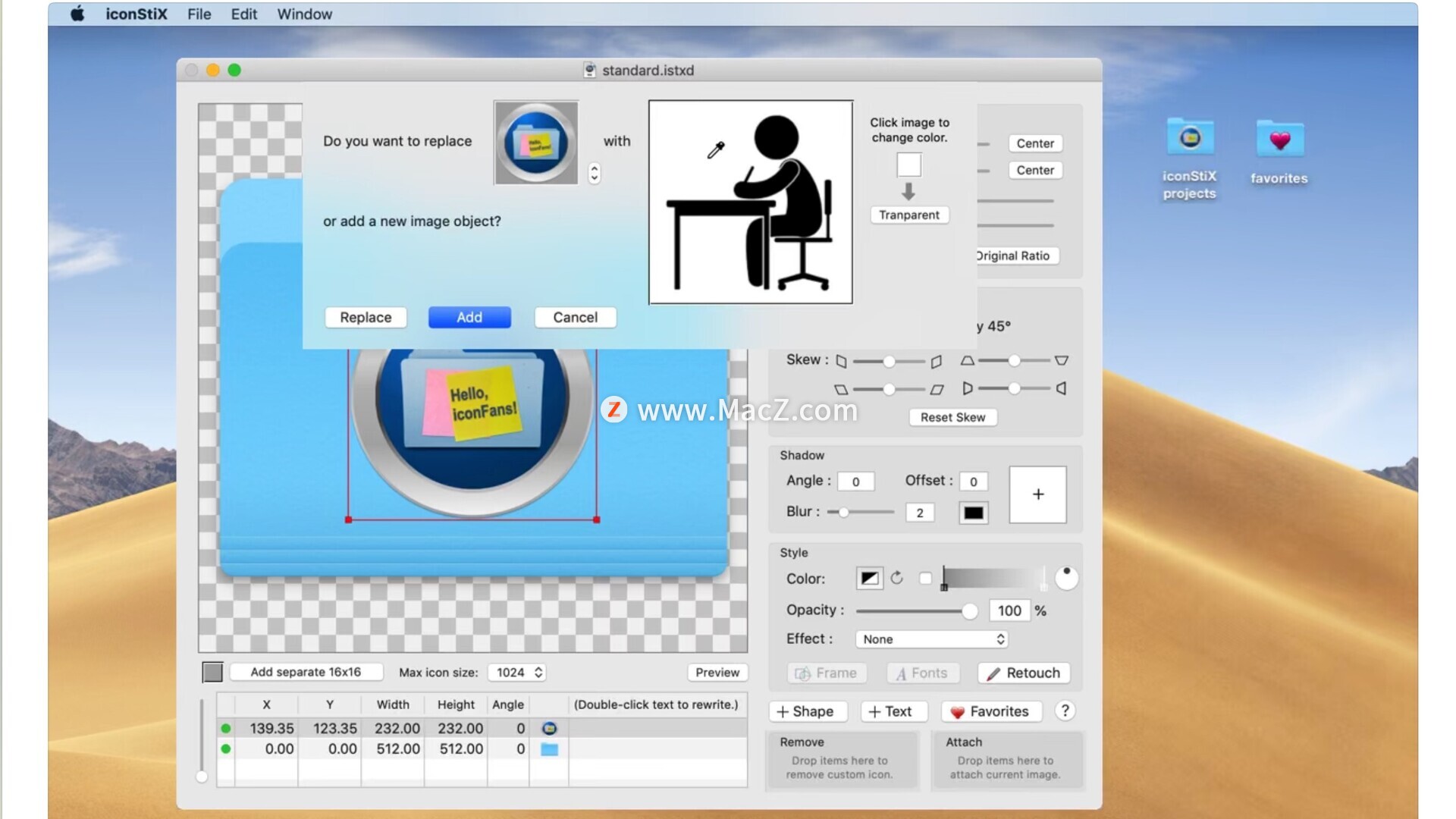Image resolution: width=1456 pixels, height=819 pixels.
Task: Click the question mark help button
Action: [1065, 711]
